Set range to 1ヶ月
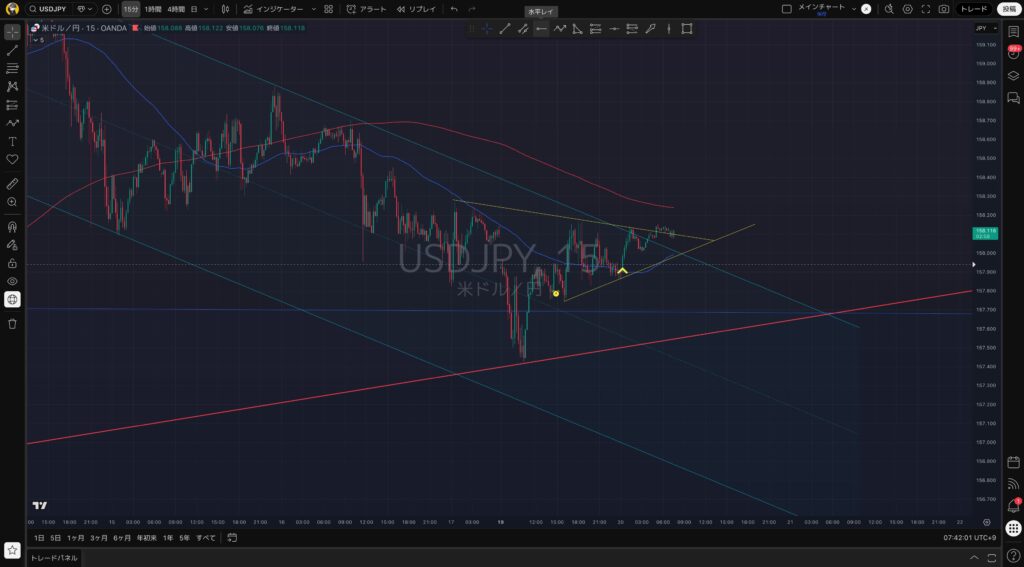 tap(76, 538)
